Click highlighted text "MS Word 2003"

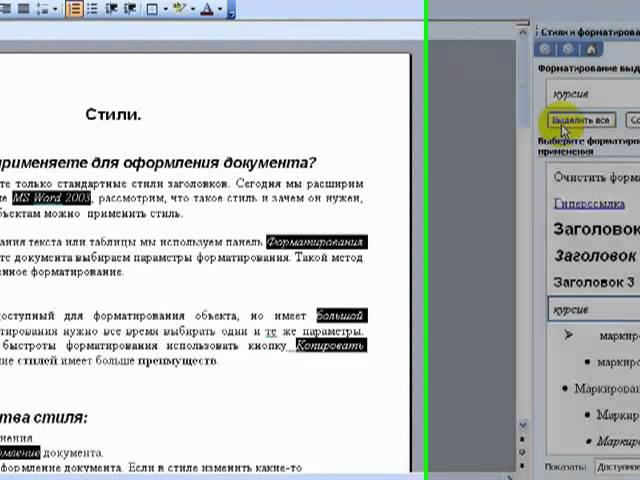51,198
